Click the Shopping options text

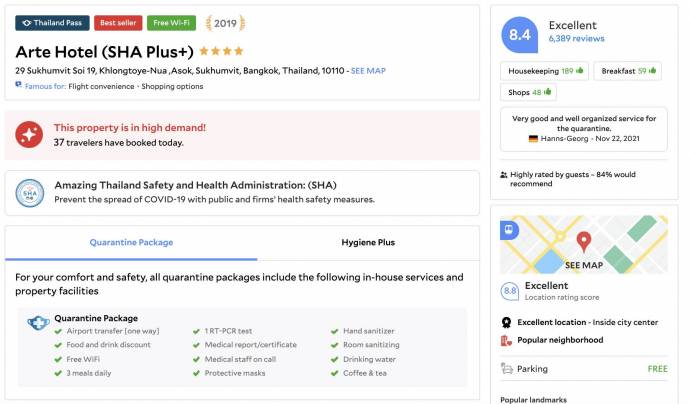[172, 86]
